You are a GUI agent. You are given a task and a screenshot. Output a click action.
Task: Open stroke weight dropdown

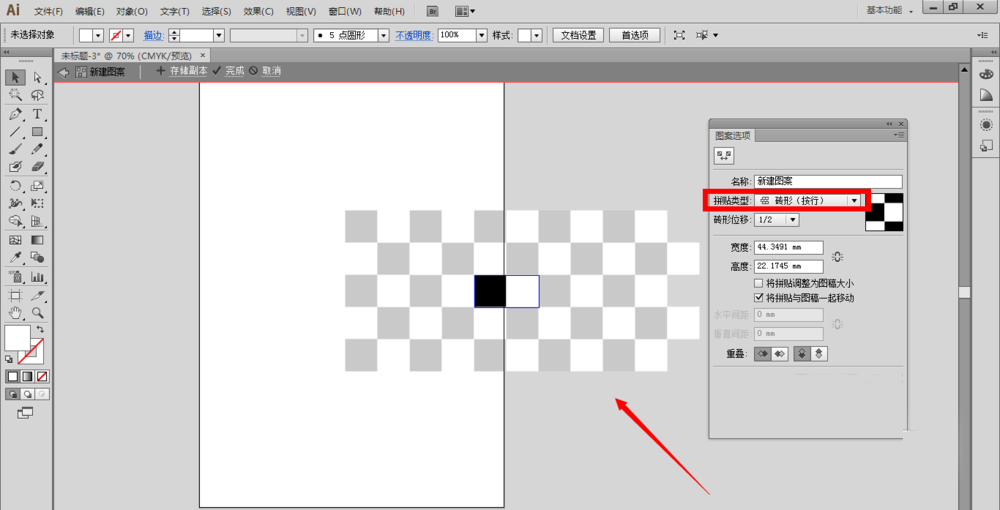(x=219, y=35)
